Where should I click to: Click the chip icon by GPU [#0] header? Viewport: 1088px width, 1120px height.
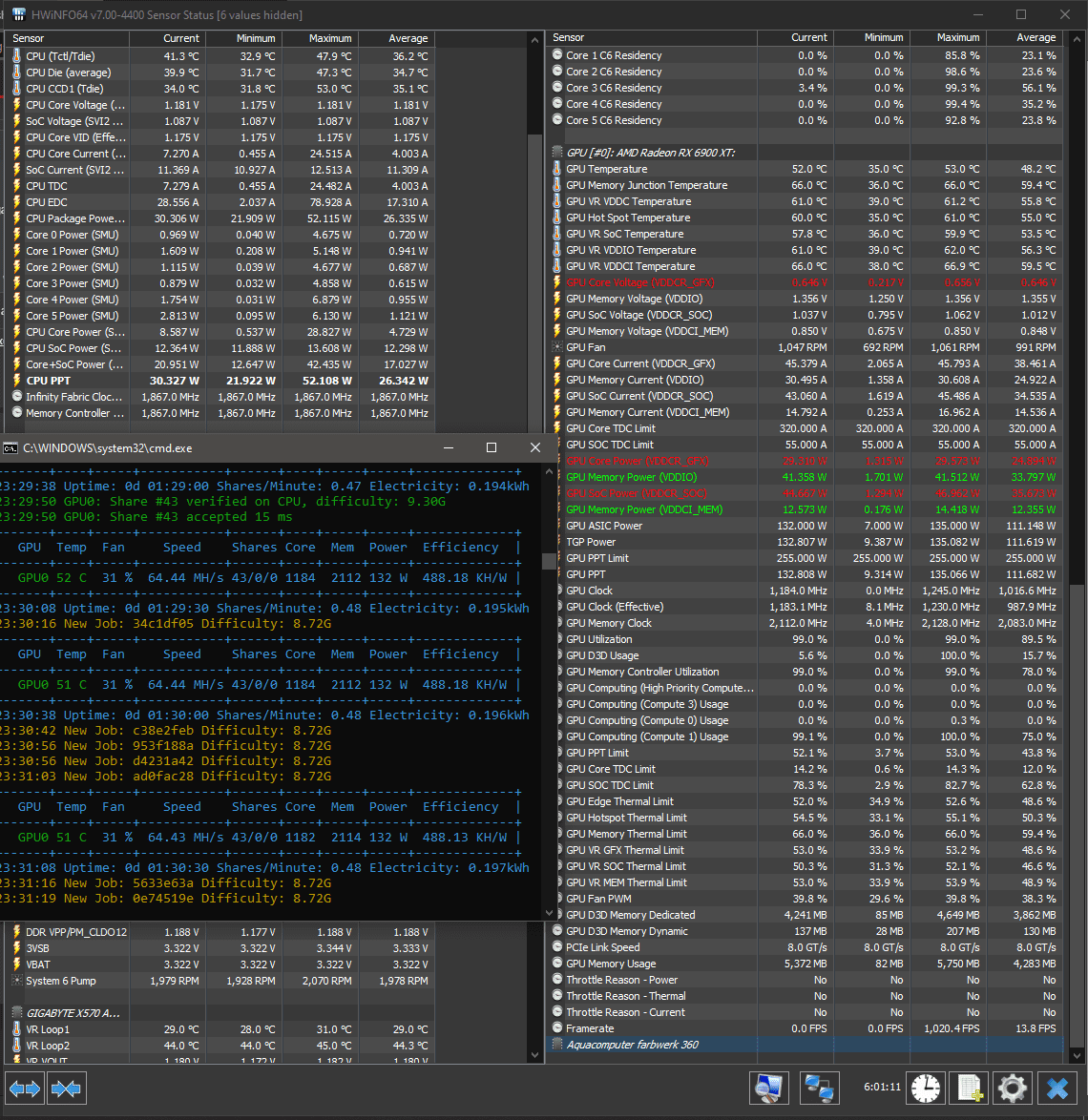tap(557, 152)
